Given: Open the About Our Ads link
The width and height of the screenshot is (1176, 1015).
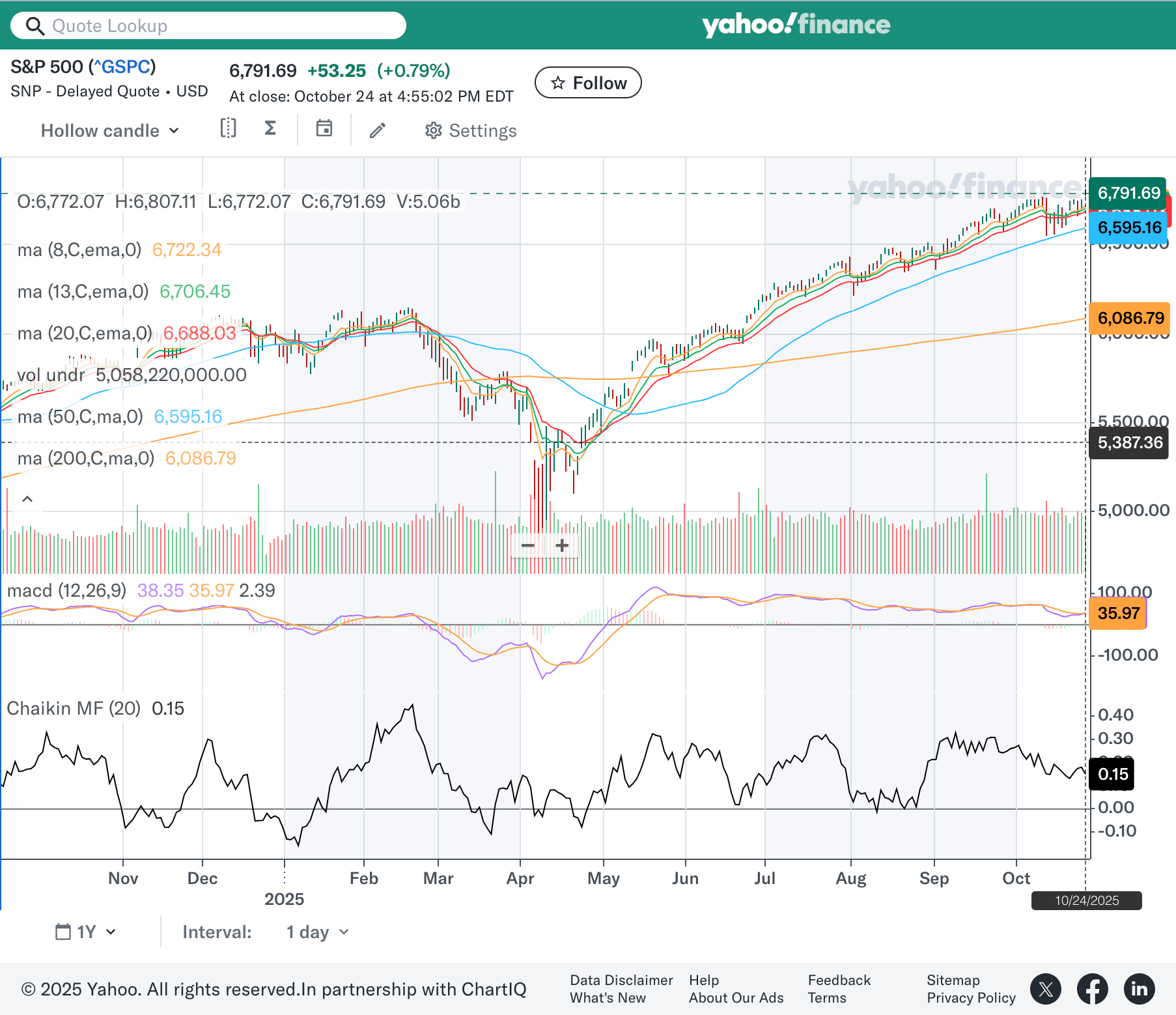Looking at the screenshot, I should 736,998.
